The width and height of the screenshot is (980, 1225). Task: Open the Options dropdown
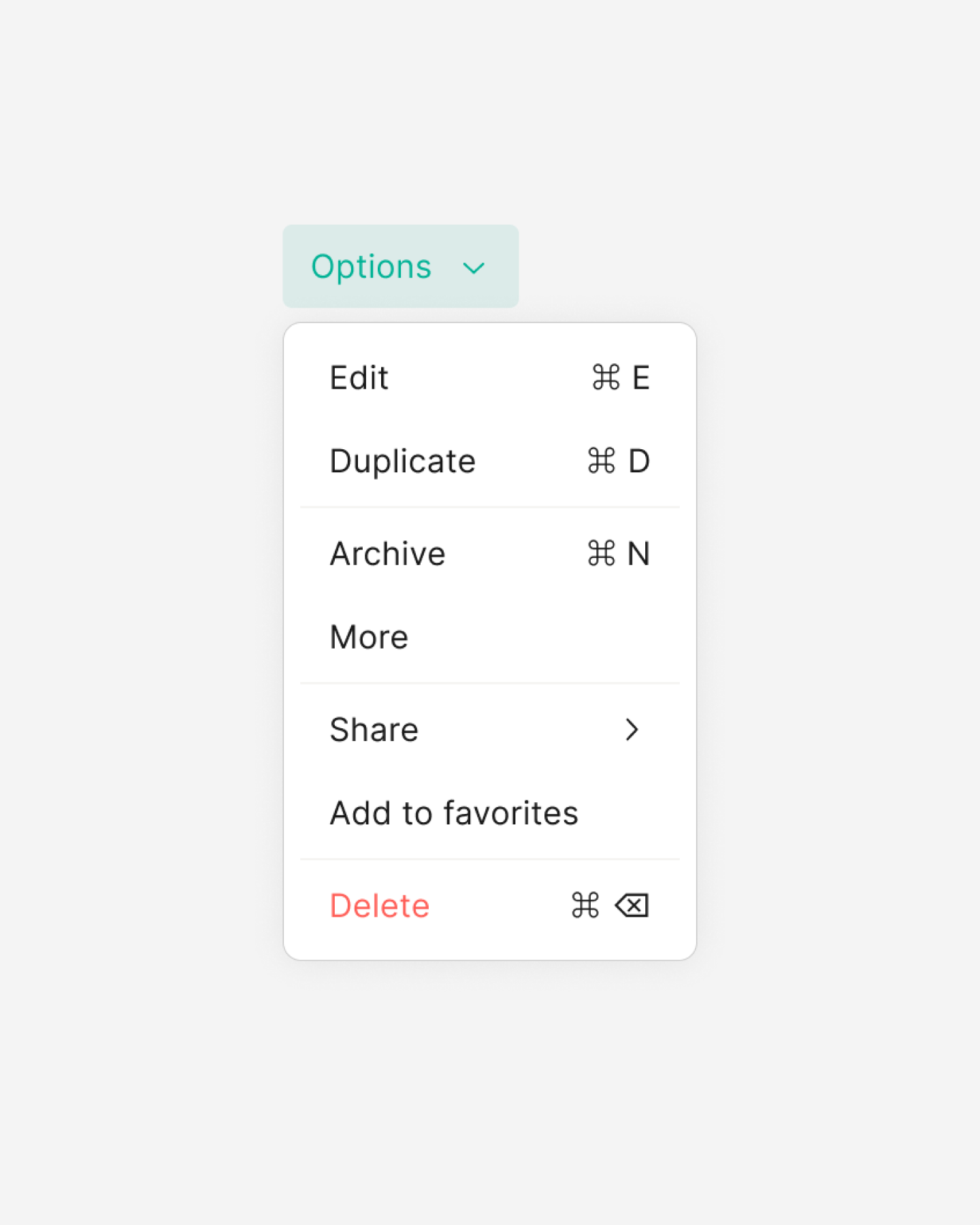pos(400,266)
